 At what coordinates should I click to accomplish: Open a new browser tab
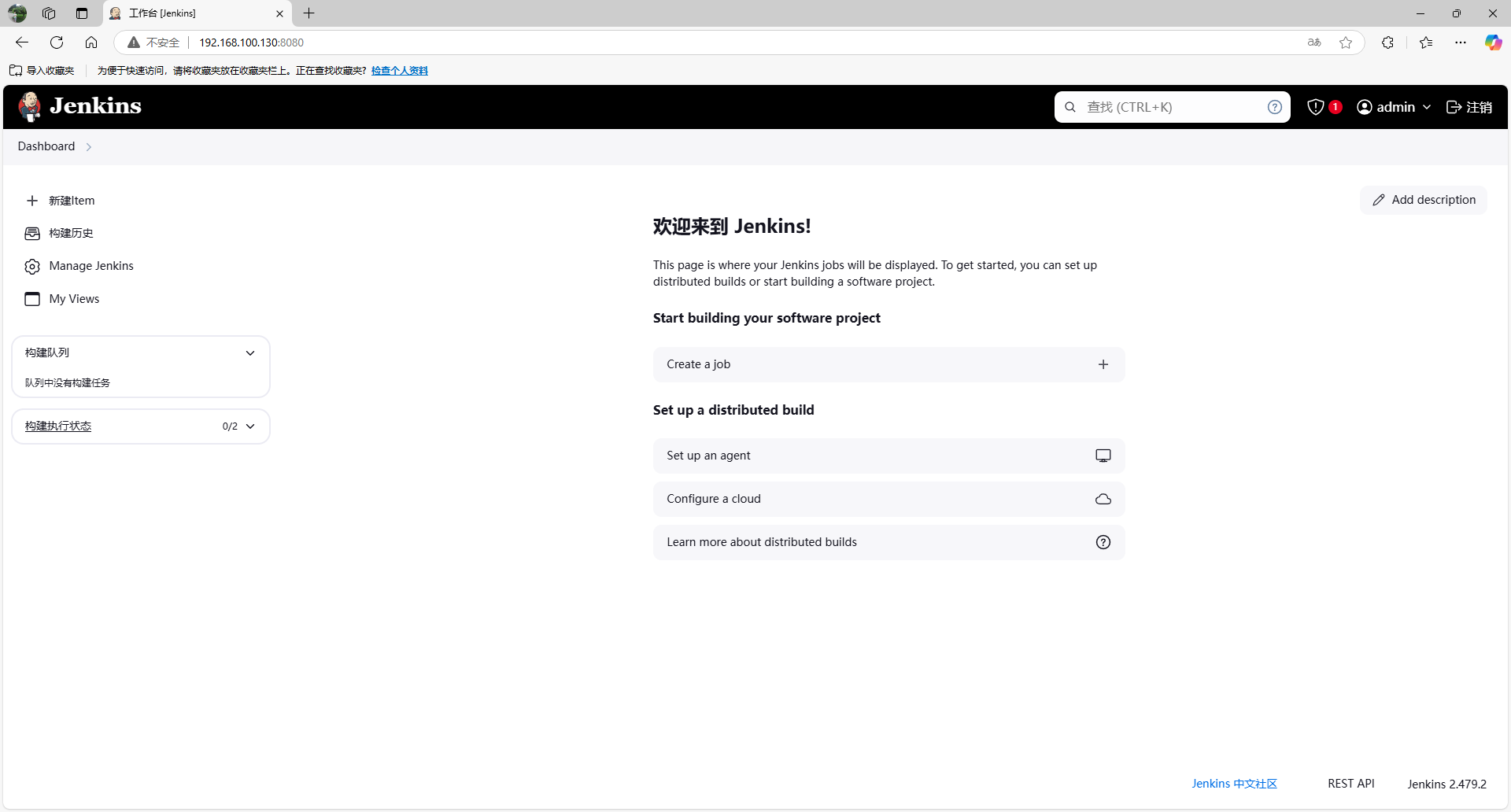click(308, 13)
